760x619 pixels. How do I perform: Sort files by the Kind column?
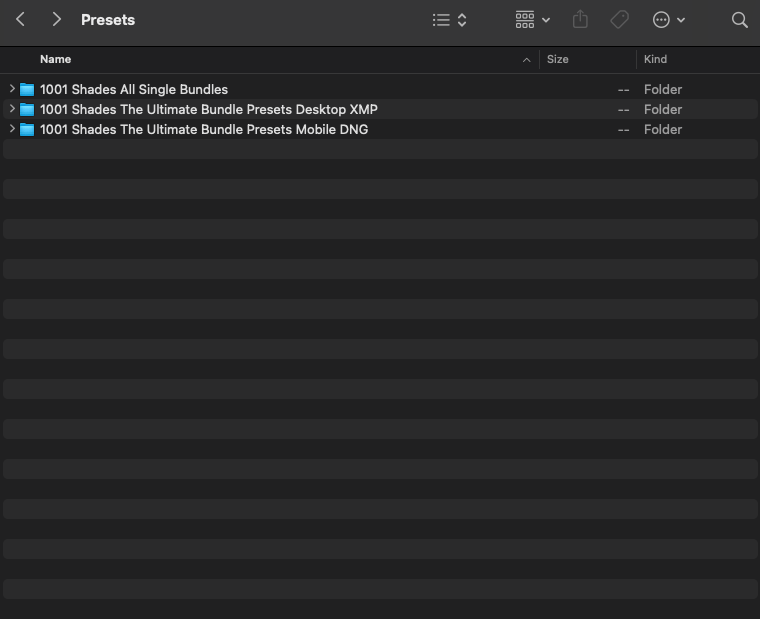click(x=655, y=59)
